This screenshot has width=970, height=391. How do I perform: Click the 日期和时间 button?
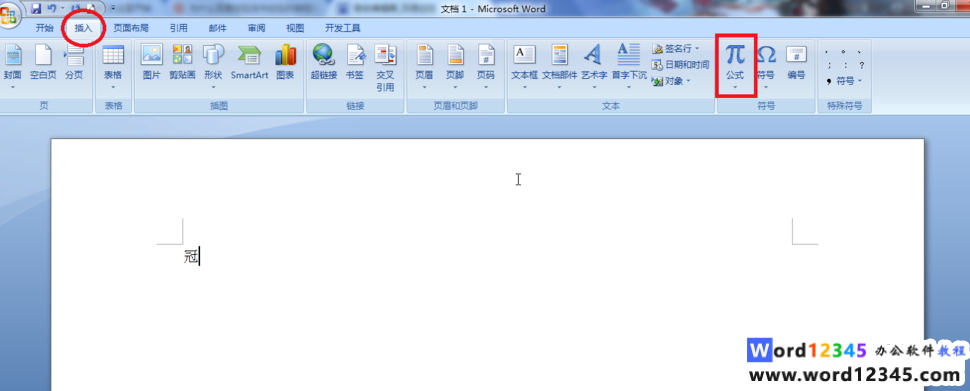(680, 65)
